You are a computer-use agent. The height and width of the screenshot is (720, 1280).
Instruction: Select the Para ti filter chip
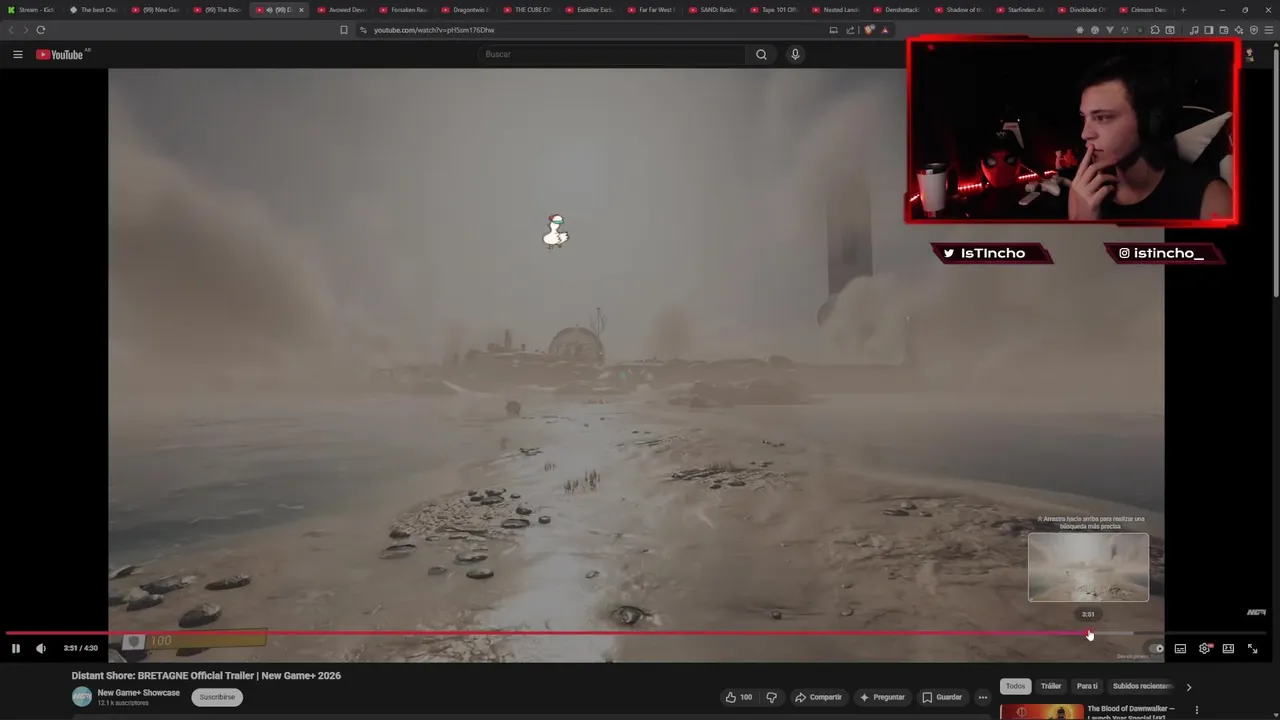click(1087, 686)
